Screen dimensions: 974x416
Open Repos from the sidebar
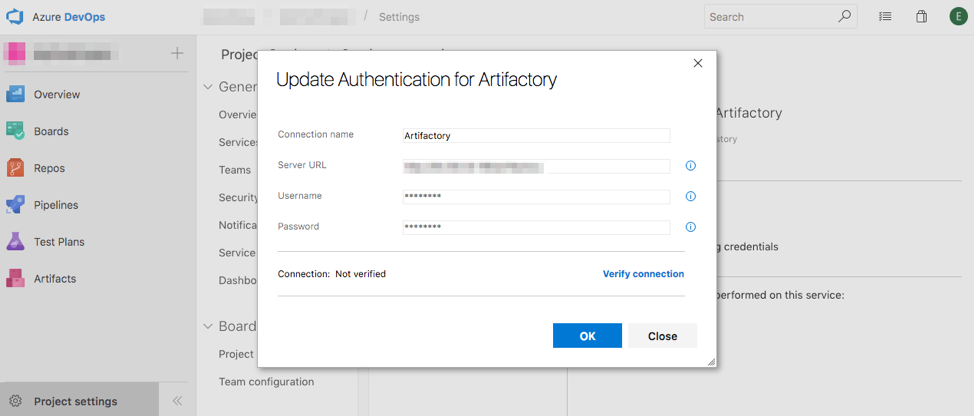click(50, 168)
